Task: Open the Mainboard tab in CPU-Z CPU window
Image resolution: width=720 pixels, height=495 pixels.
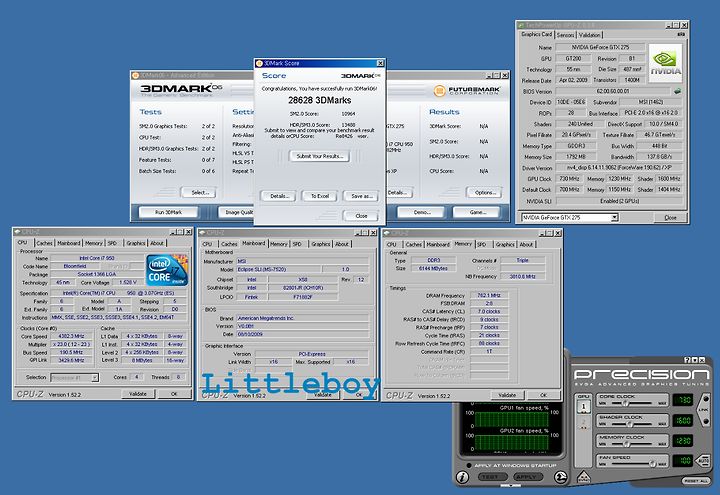Action: 69,243
